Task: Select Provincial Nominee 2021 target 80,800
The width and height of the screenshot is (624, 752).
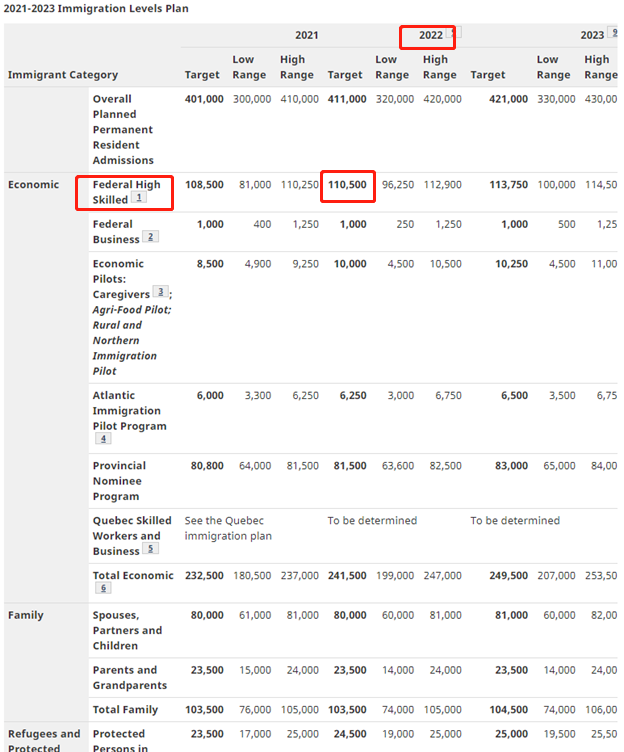Action: 207,466
